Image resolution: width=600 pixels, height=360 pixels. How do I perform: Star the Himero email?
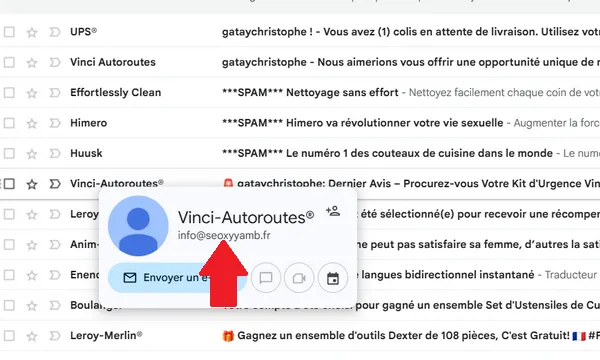pyautogui.click(x=32, y=124)
